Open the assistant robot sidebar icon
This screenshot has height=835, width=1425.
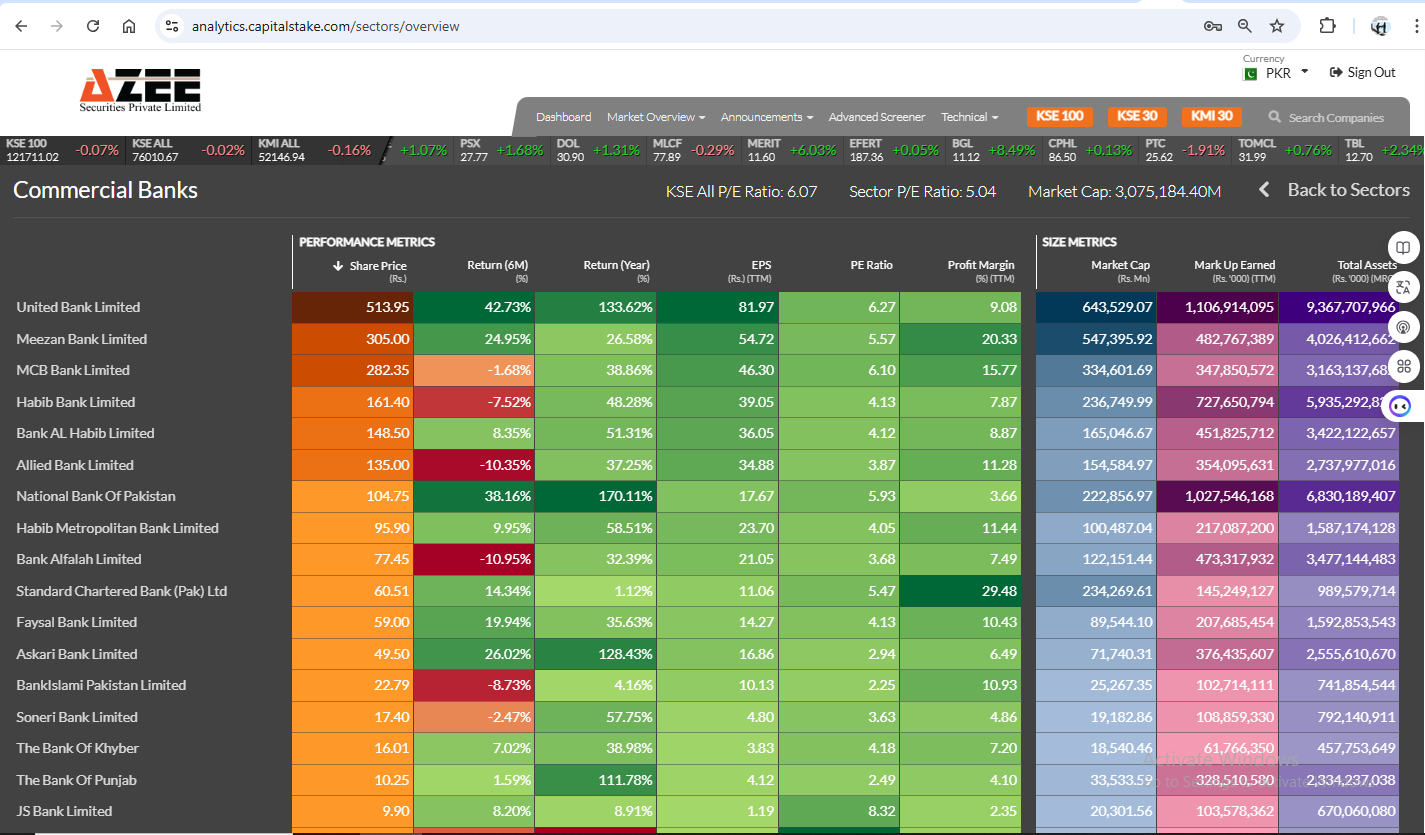click(1401, 406)
